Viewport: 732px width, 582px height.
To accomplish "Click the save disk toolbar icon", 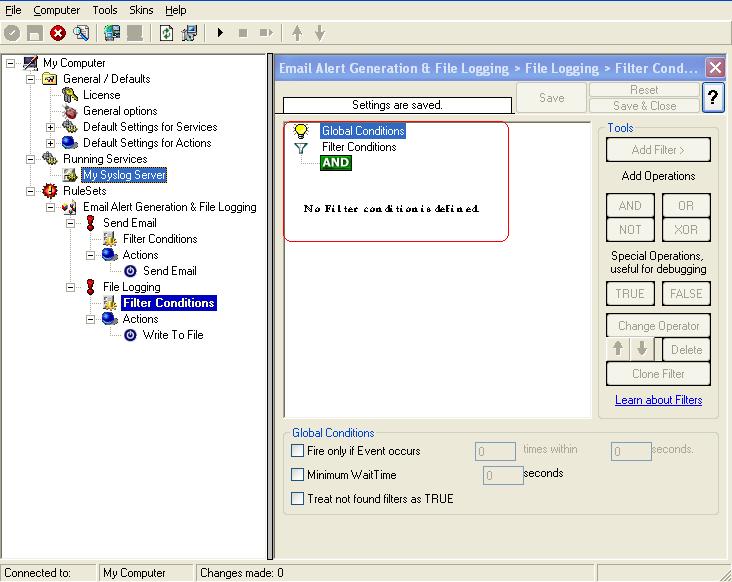I will click(x=35, y=33).
